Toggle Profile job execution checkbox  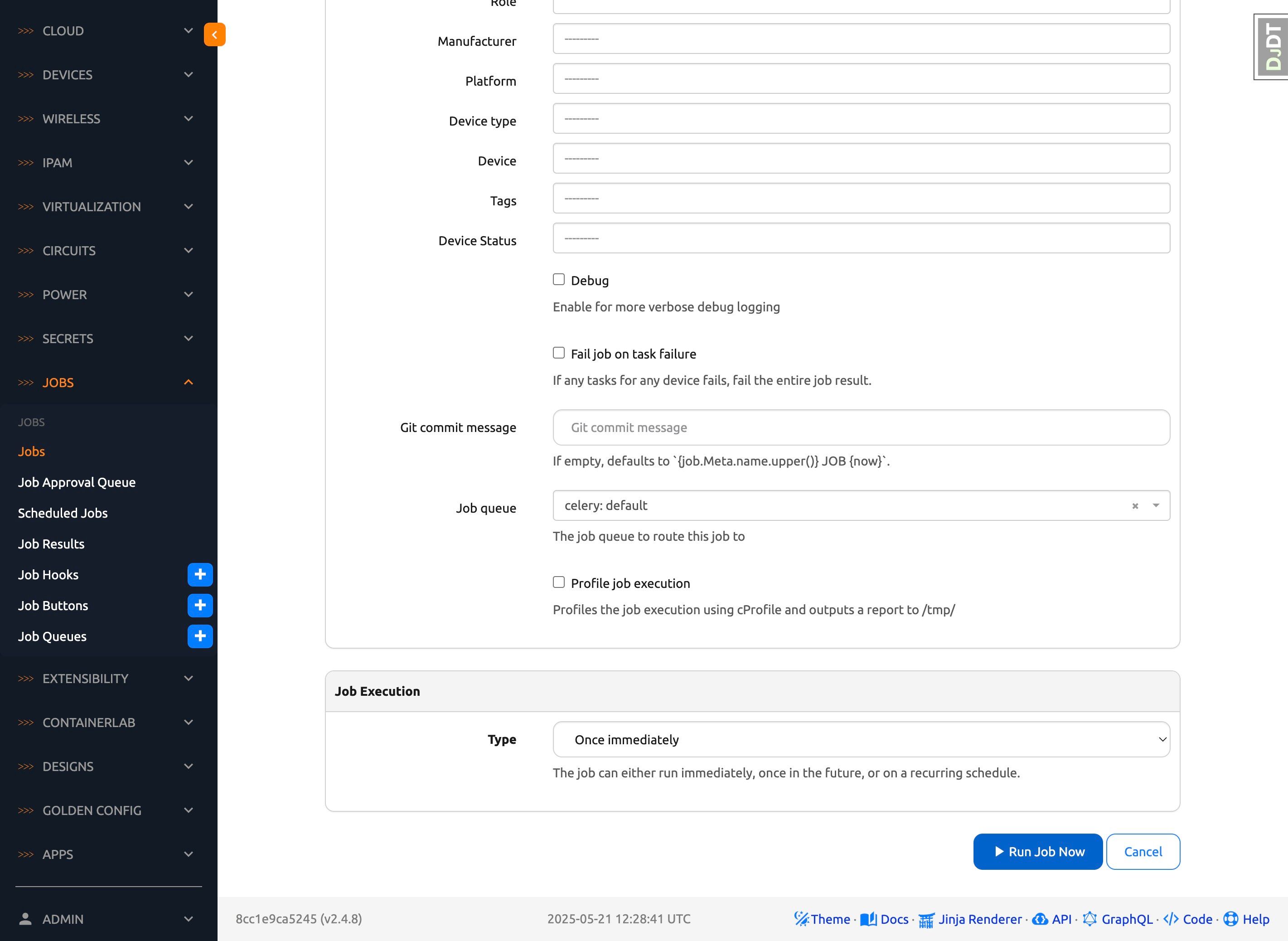559,582
